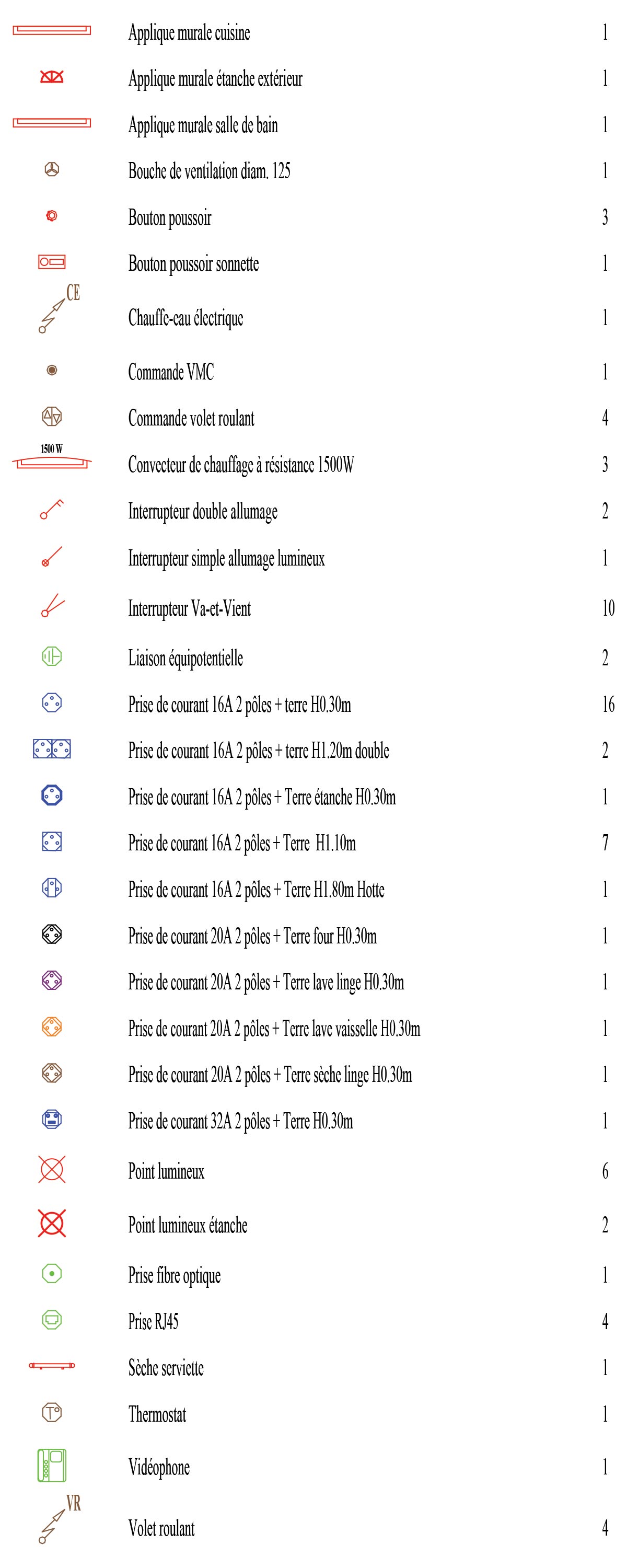Screen dimensions: 627x1568
Task: Click the Sèche serviette red symbol
Action: [x=52, y=1366]
